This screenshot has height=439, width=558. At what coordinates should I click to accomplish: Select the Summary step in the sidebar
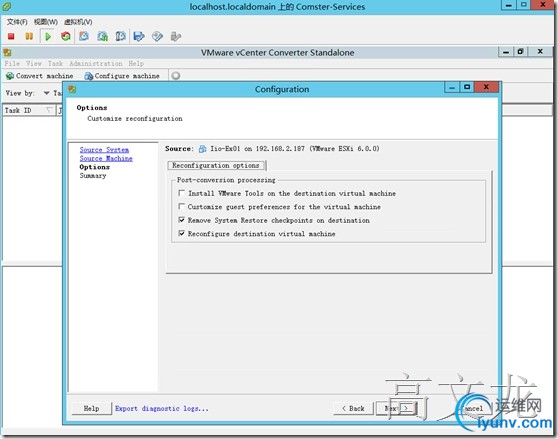point(93,175)
